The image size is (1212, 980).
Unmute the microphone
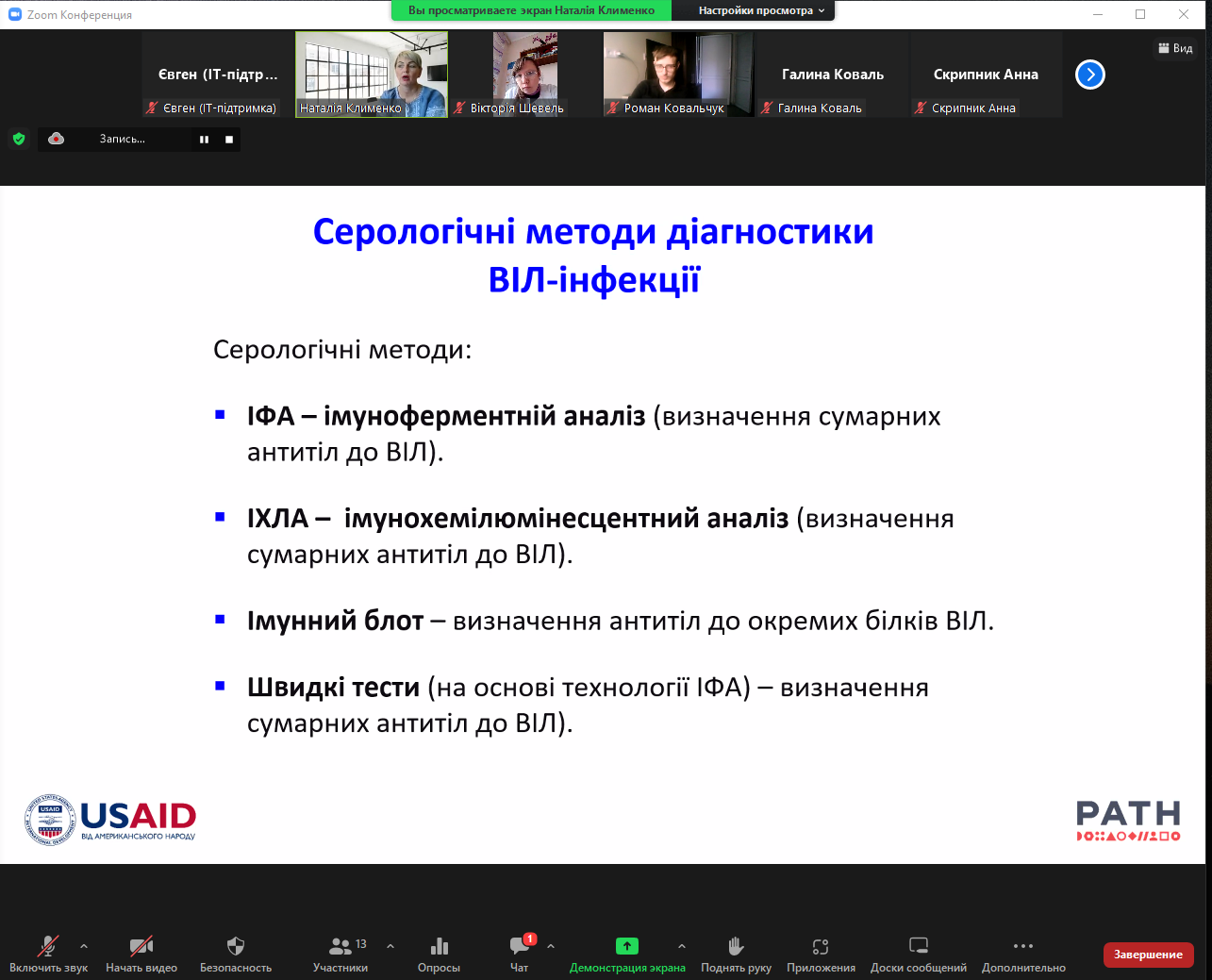tap(48, 946)
